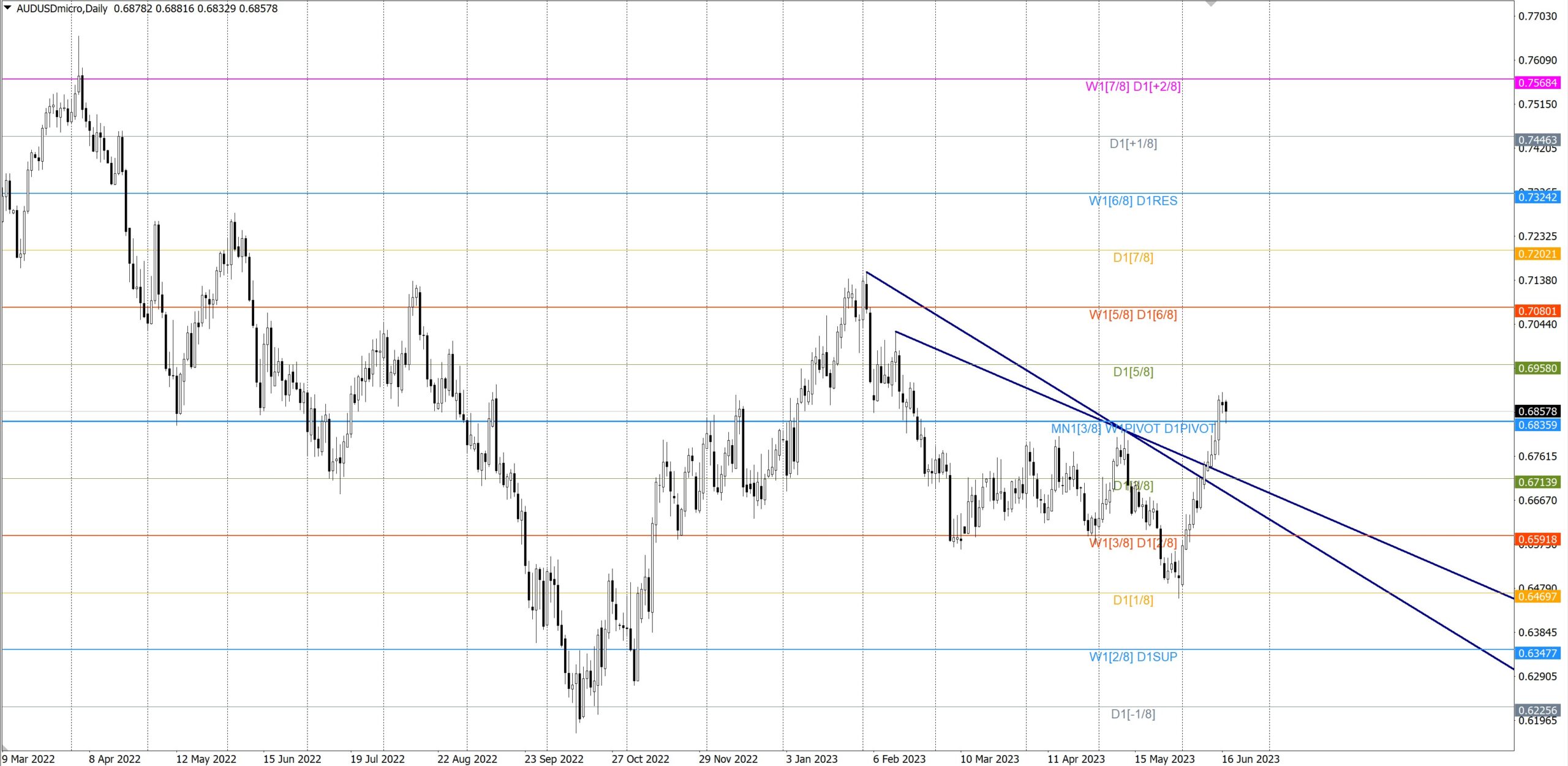
Task: Click the D1[1/8] level label
Action: tap(1133, 600)
